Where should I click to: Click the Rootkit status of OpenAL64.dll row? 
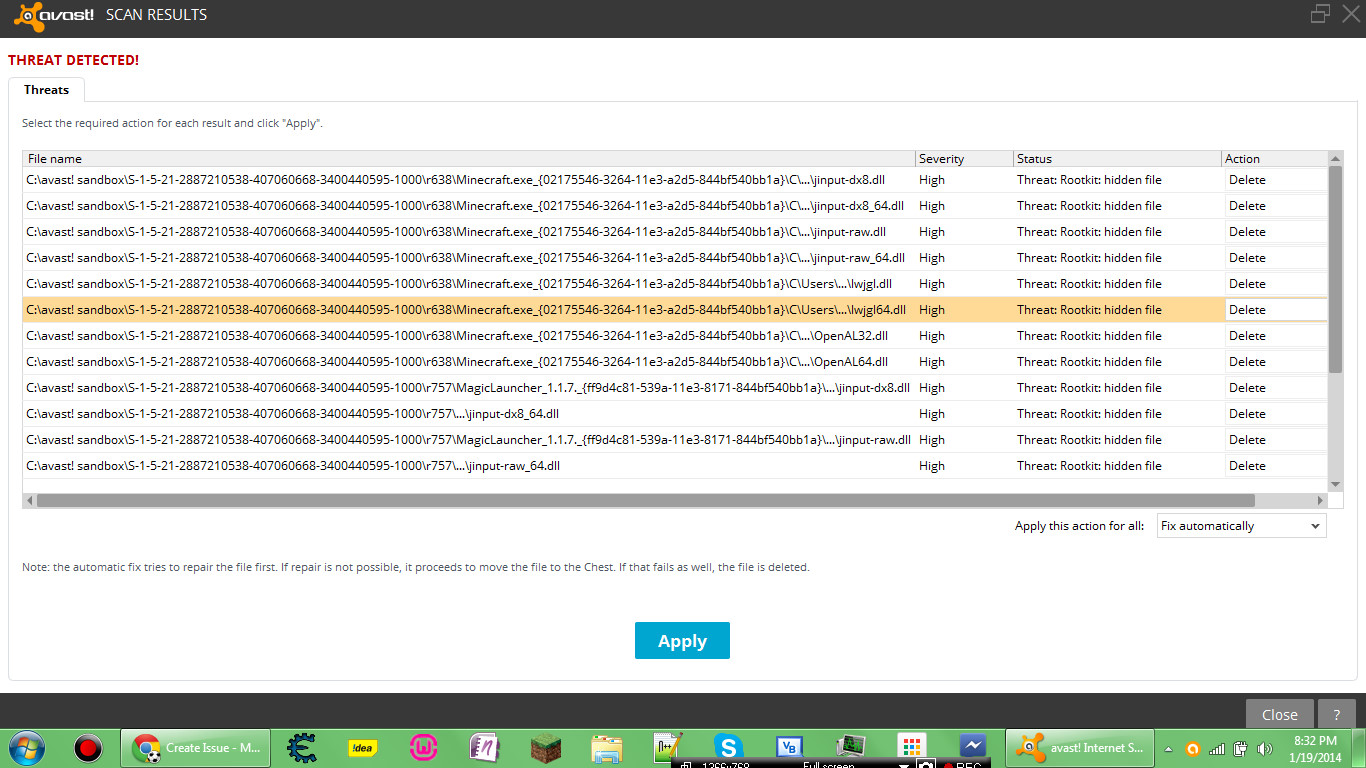click(x=1089, y=362)
